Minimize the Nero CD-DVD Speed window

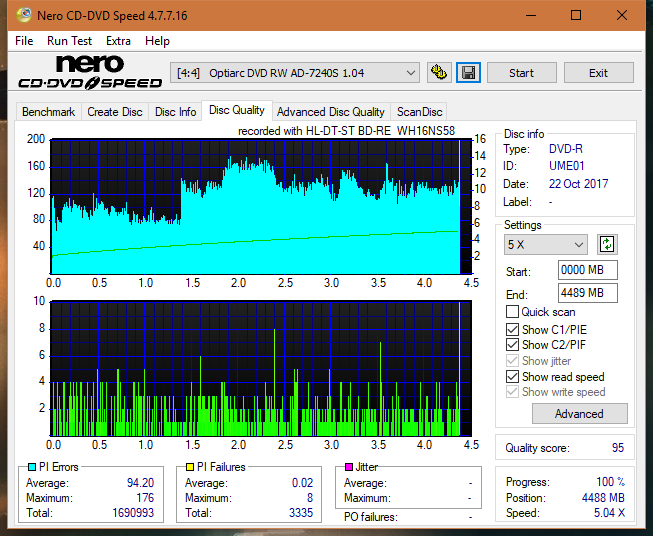(531, 15)
